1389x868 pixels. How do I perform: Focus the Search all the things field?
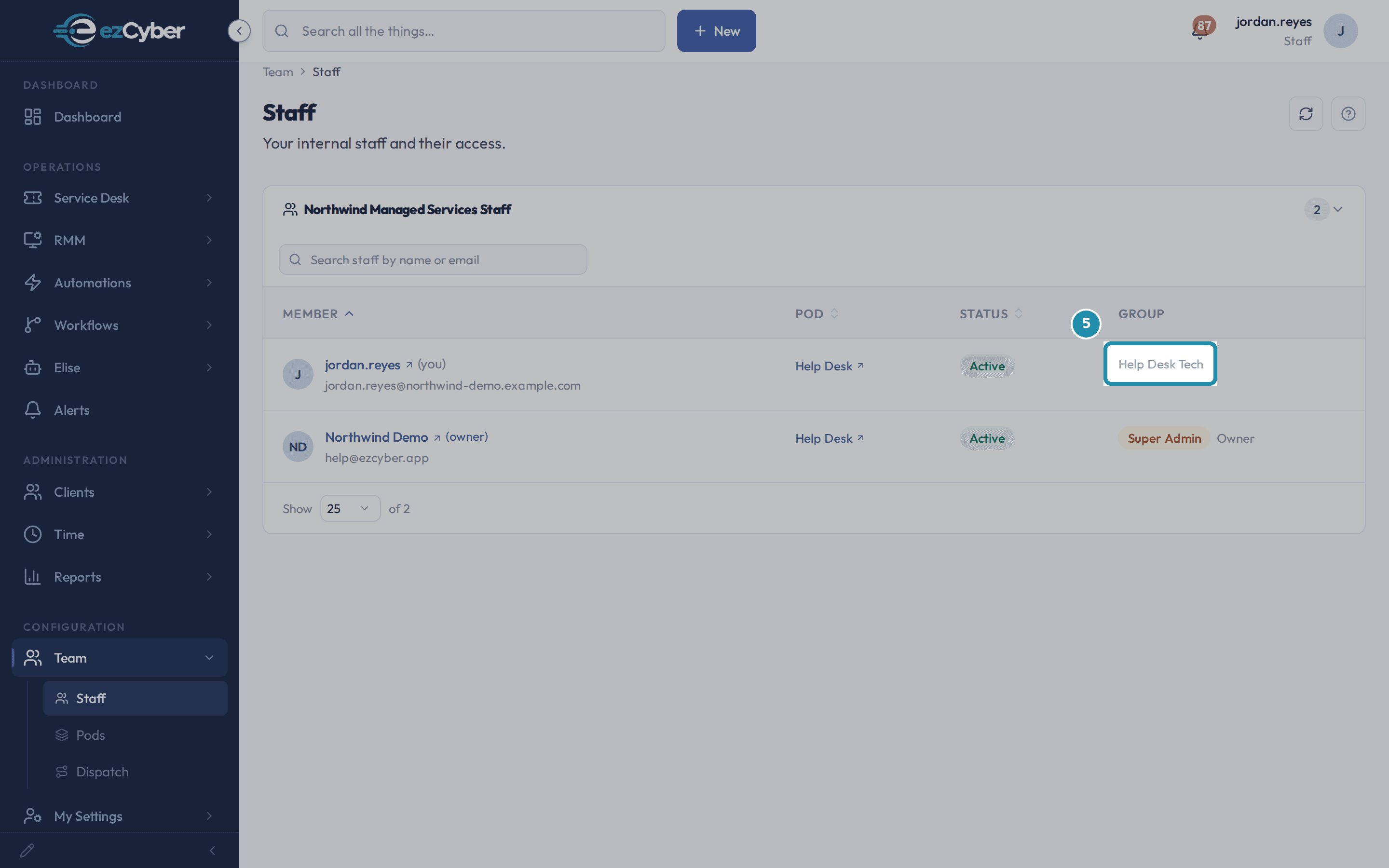tap(464, 31)
